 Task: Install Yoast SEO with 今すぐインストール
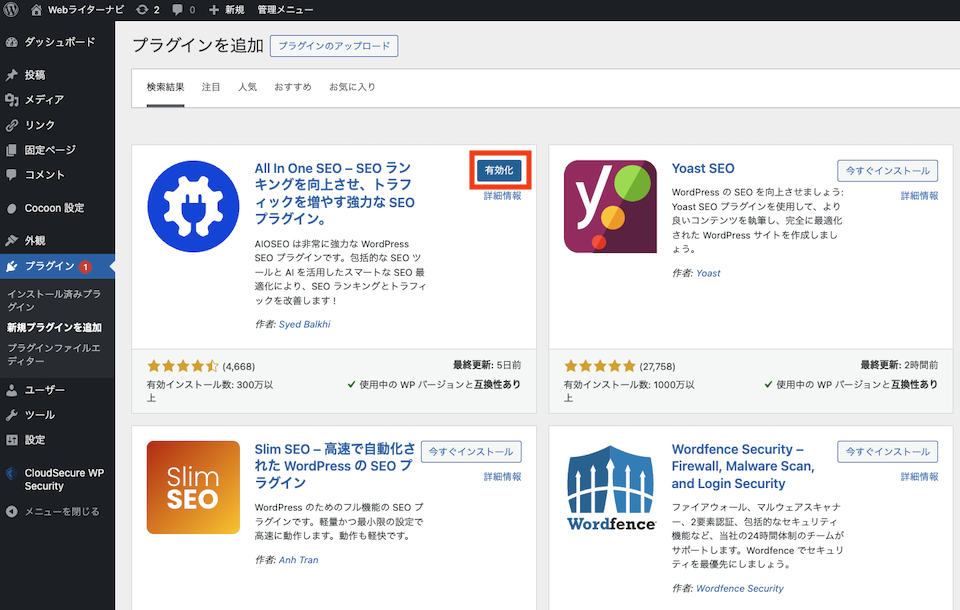(887, 171)
